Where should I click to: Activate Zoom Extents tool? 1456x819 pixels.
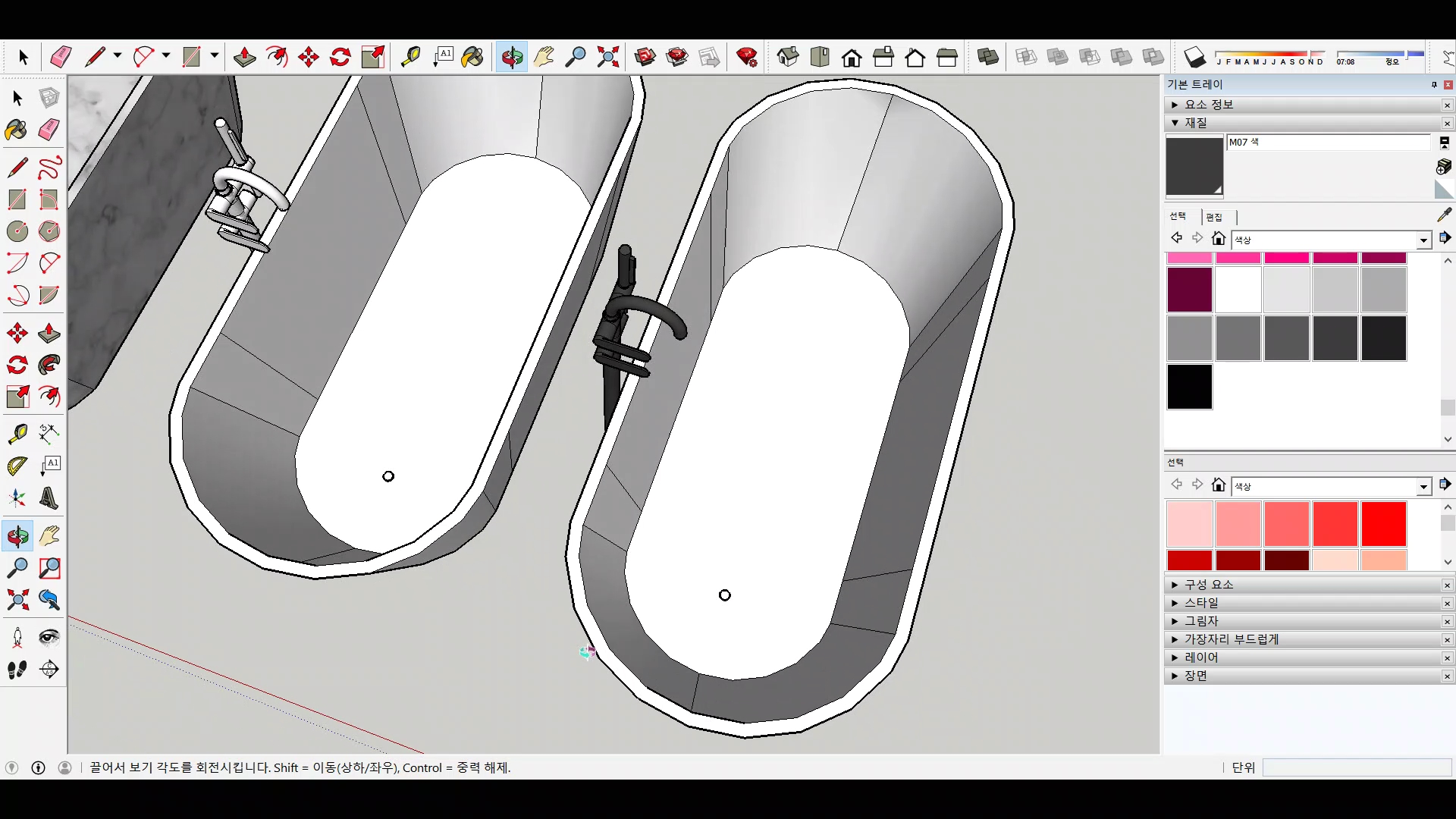coord(607,57)
